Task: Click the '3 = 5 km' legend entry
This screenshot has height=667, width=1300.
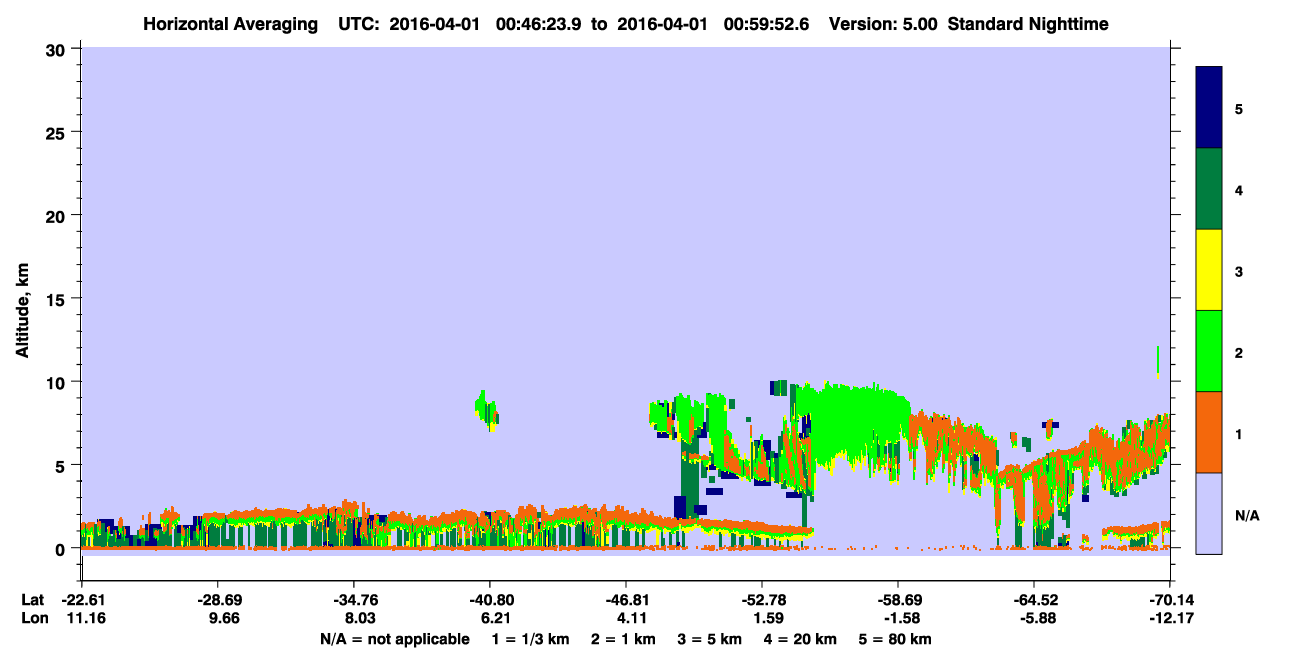Action: tap(709, 639)
